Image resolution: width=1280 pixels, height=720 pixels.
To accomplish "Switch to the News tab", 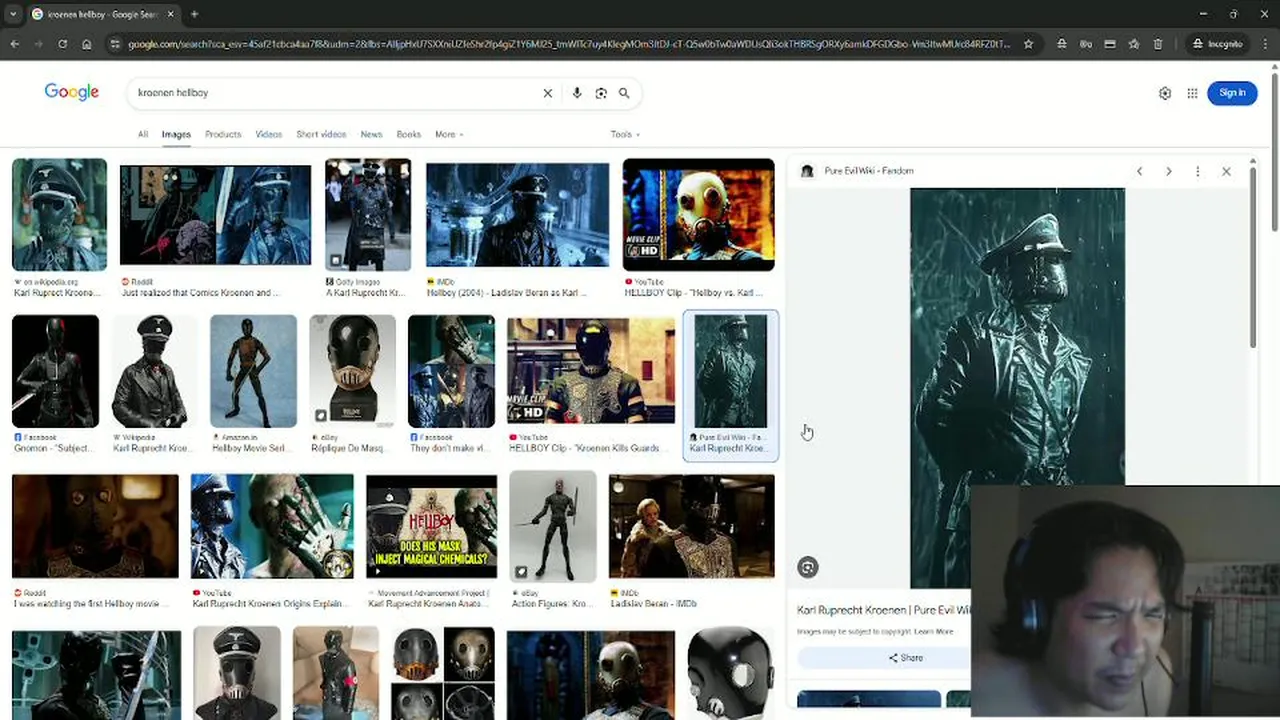I will pos(371,134).
